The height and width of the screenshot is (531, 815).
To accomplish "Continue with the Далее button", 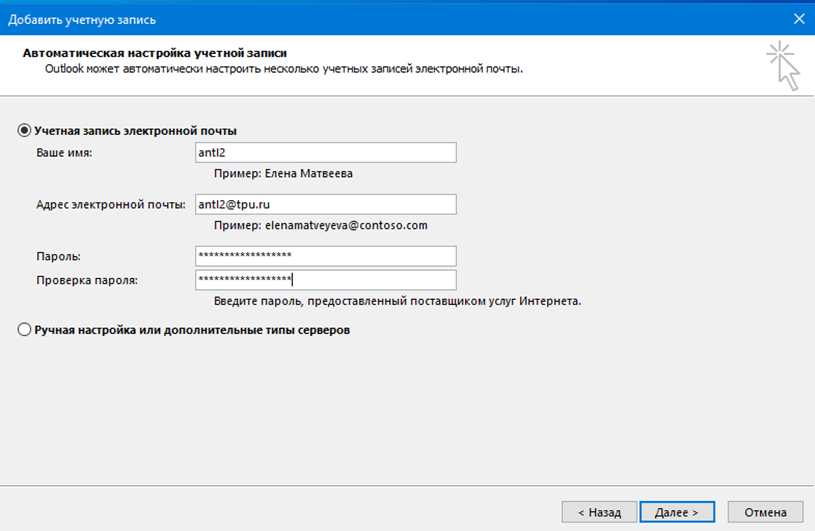I will [x=677, y=512].
